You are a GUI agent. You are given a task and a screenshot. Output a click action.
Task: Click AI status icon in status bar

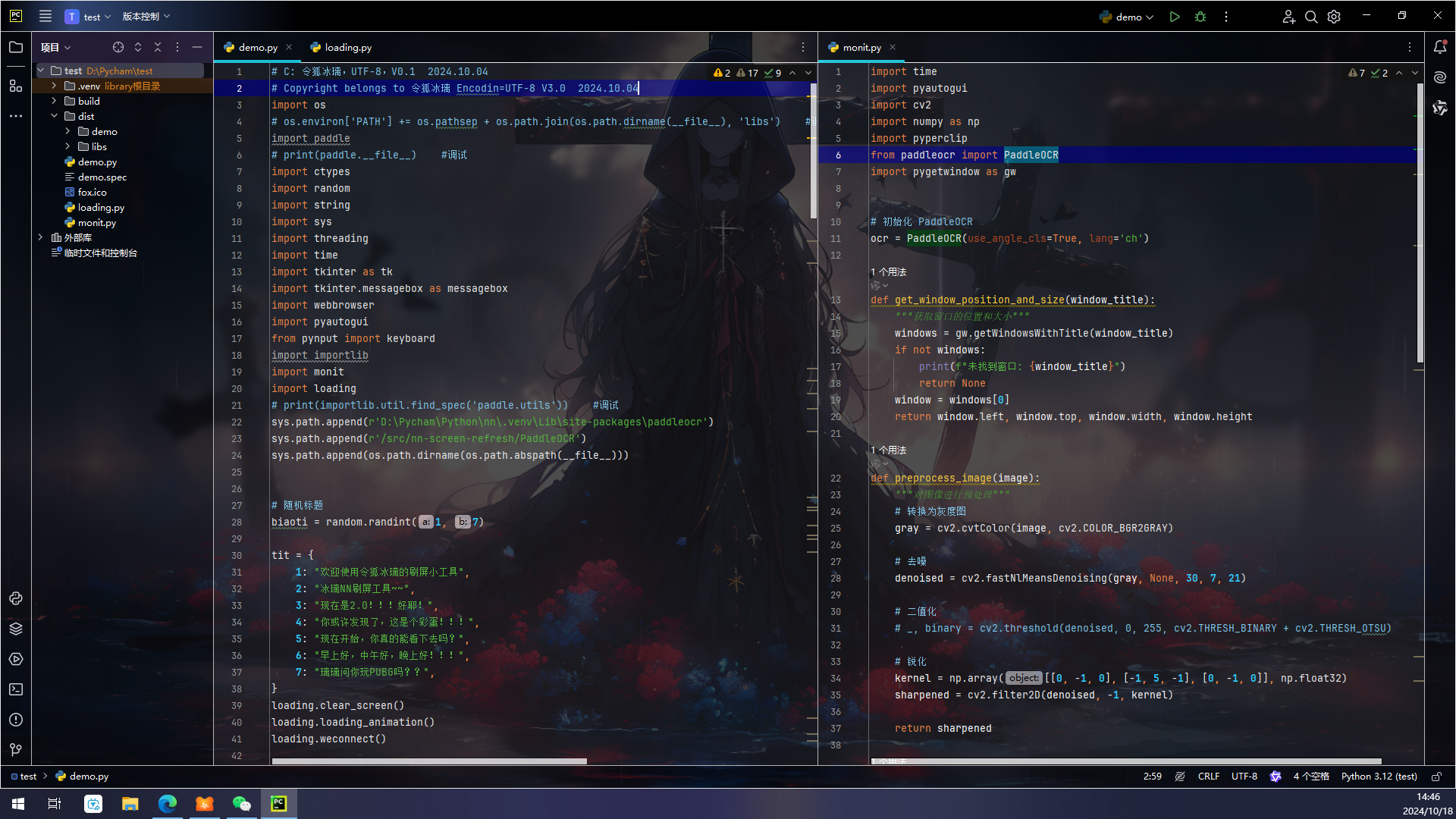pyautogui.click(x=1276, y=777)
